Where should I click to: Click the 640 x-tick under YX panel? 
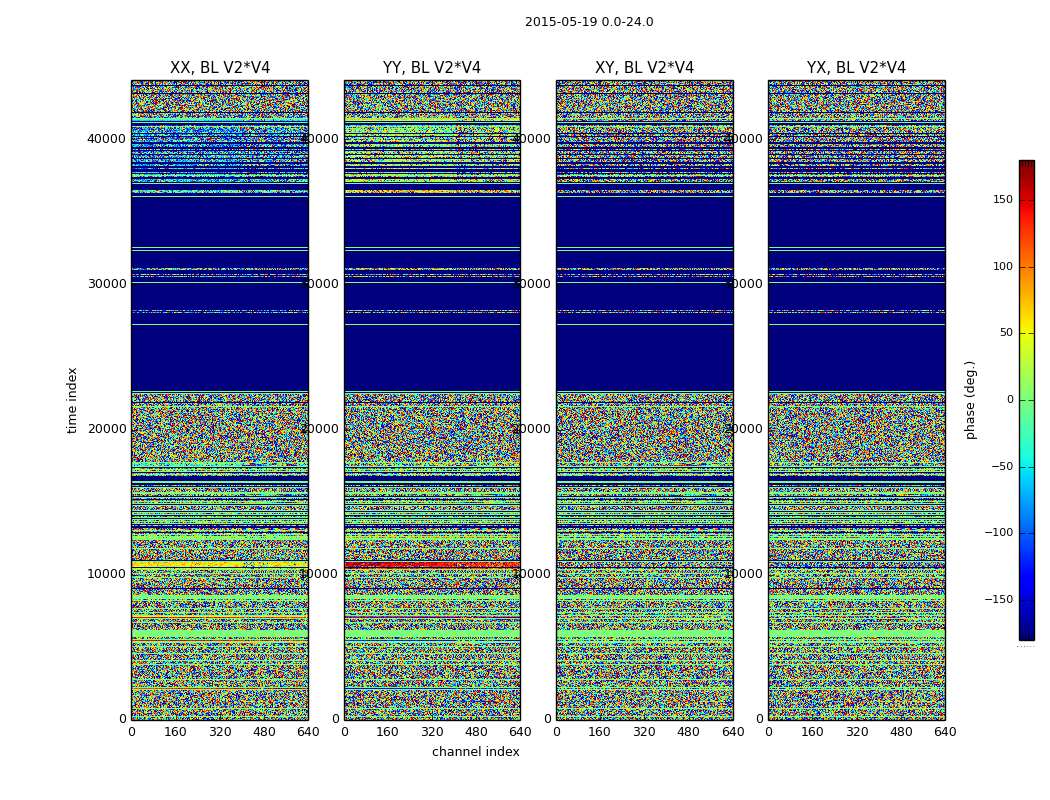point(945,732)
